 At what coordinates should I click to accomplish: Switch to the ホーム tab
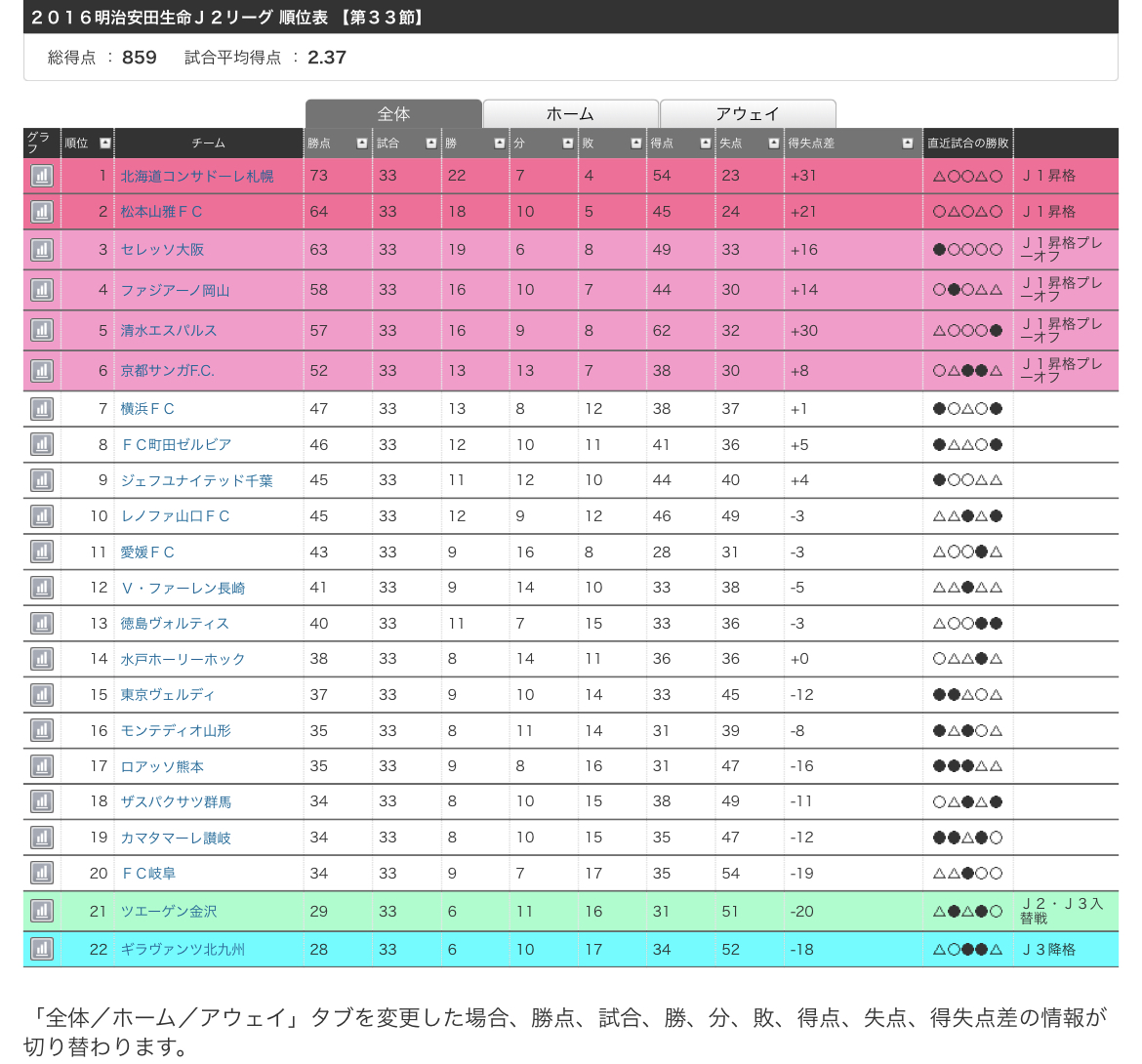click(x=570, y=114)
